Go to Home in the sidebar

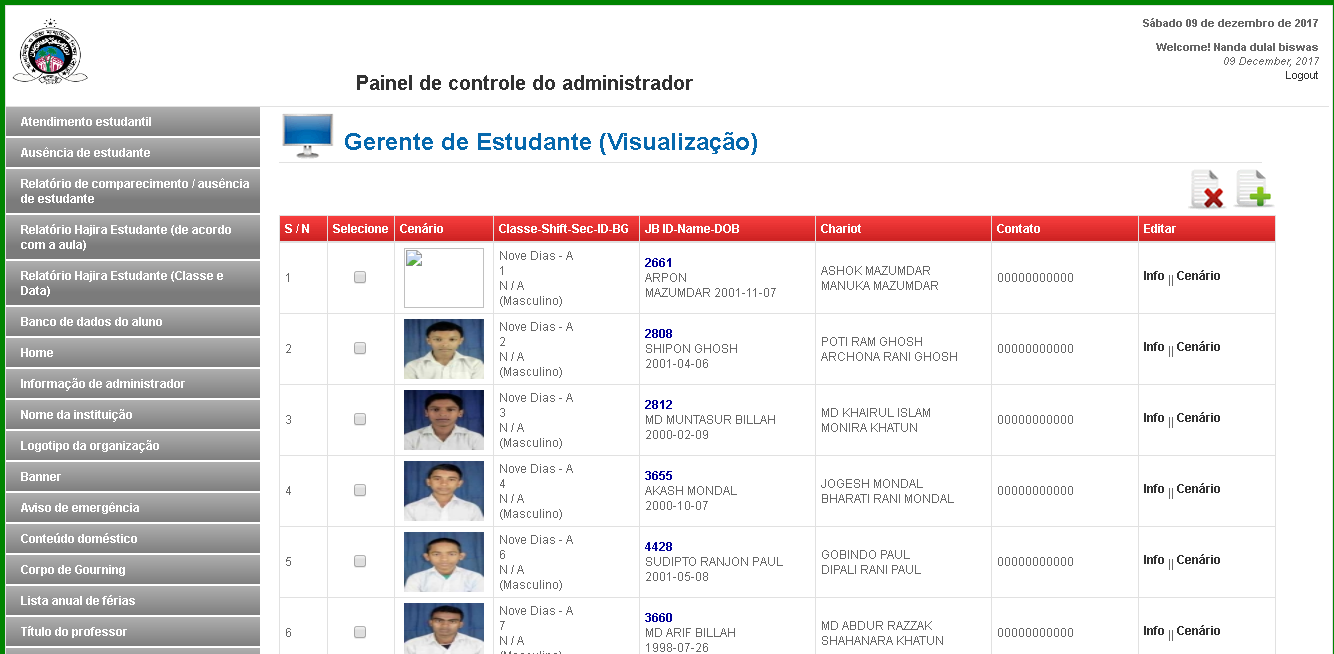(x=133, y=353)
